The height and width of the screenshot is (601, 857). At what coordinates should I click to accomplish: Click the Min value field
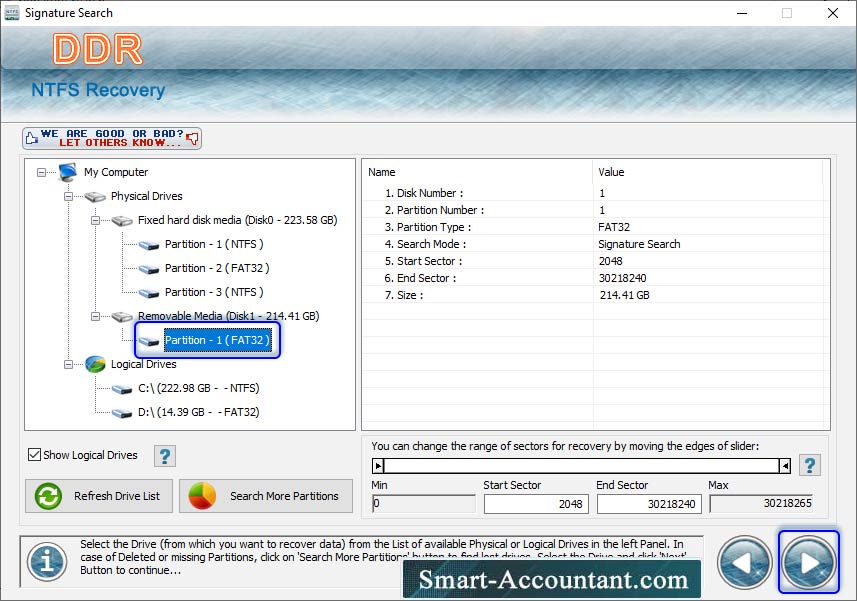(424, 504)
